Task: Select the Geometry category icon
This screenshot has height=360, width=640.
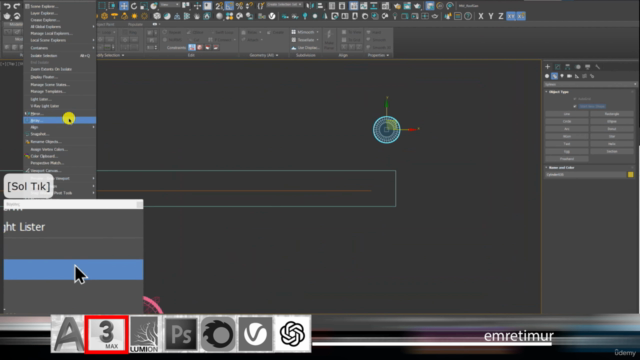Action: click(x=547, y=76)
